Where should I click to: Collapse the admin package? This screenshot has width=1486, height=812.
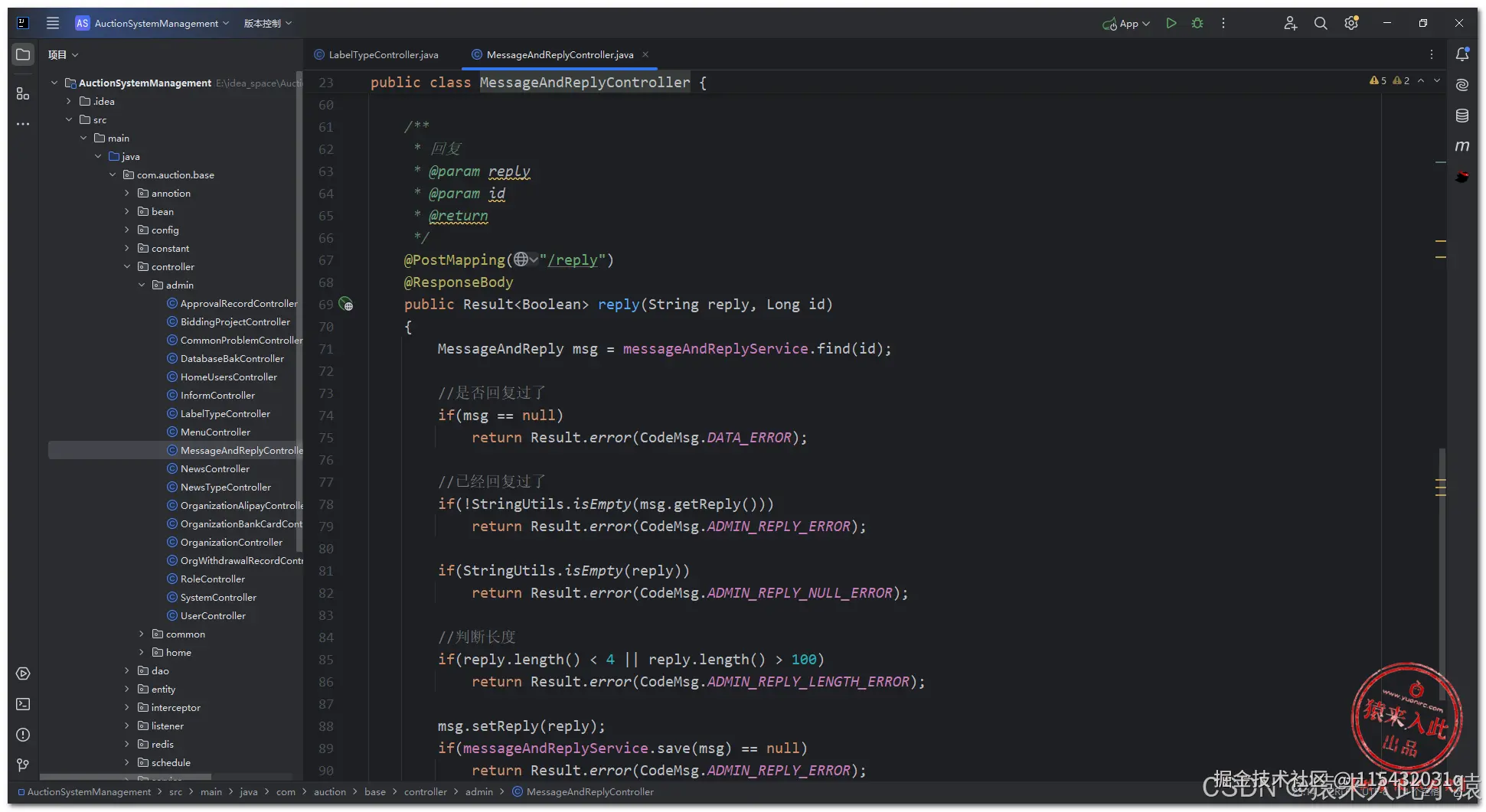pos(142,285)
